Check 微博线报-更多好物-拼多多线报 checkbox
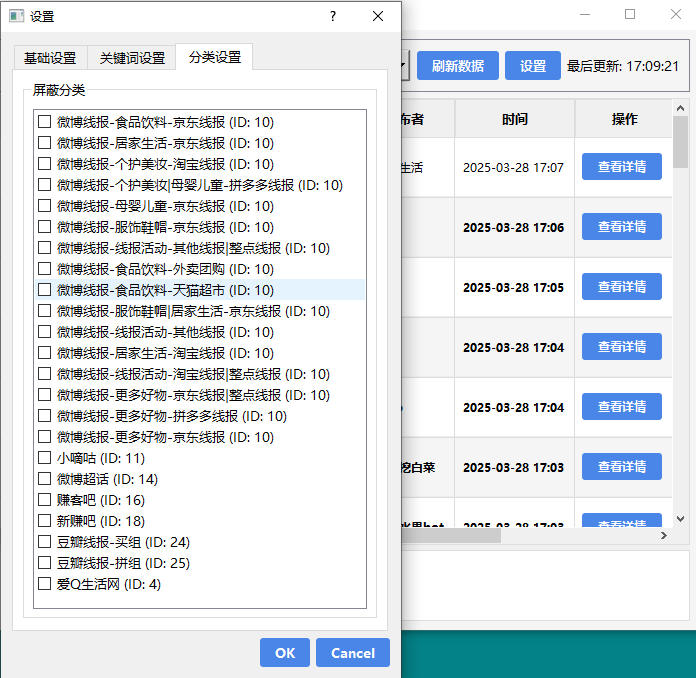 pyautogui.click(x=44, y=416)
